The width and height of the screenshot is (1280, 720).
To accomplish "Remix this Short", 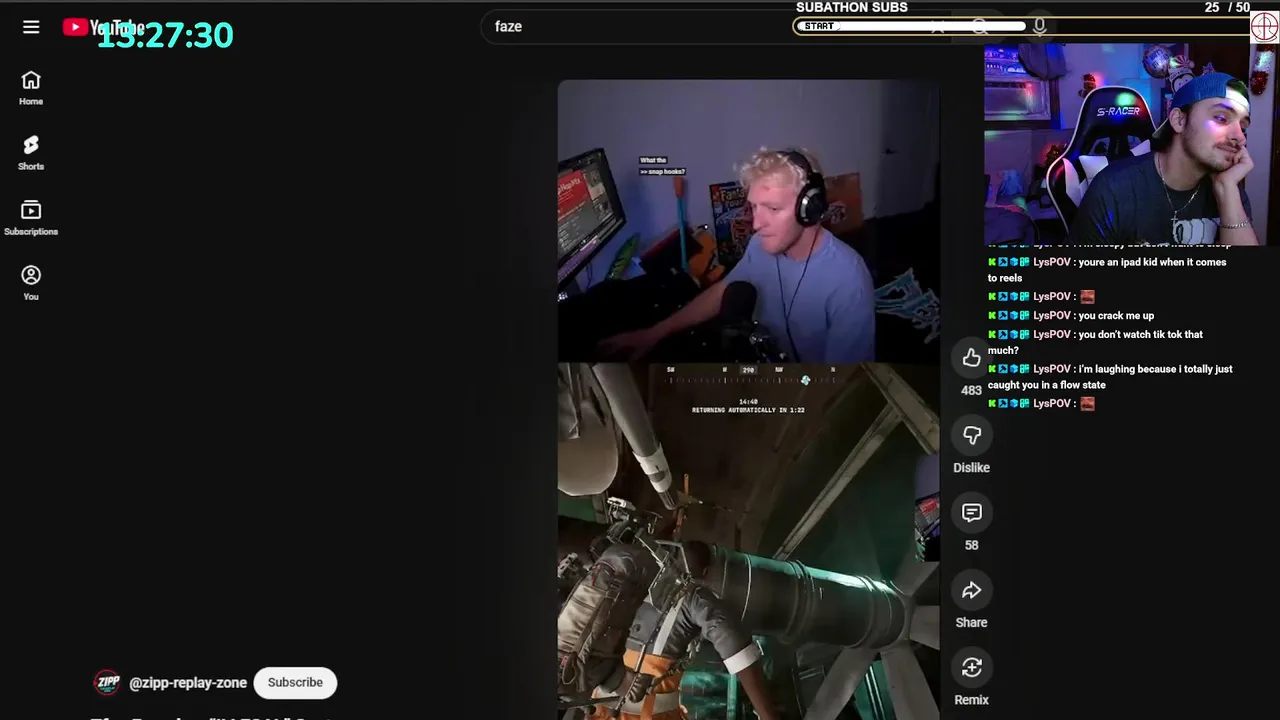I will point(971,668).
